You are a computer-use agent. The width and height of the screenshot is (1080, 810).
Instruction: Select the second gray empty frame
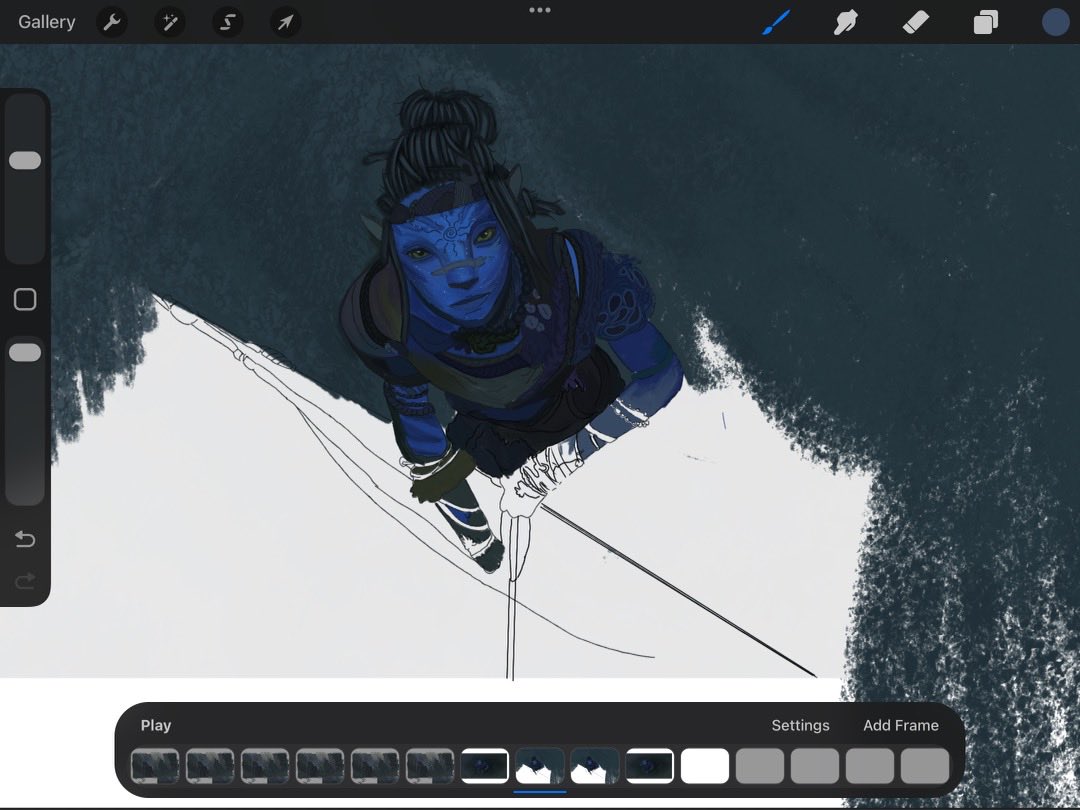pyautogui.click(x=815, y=766)
